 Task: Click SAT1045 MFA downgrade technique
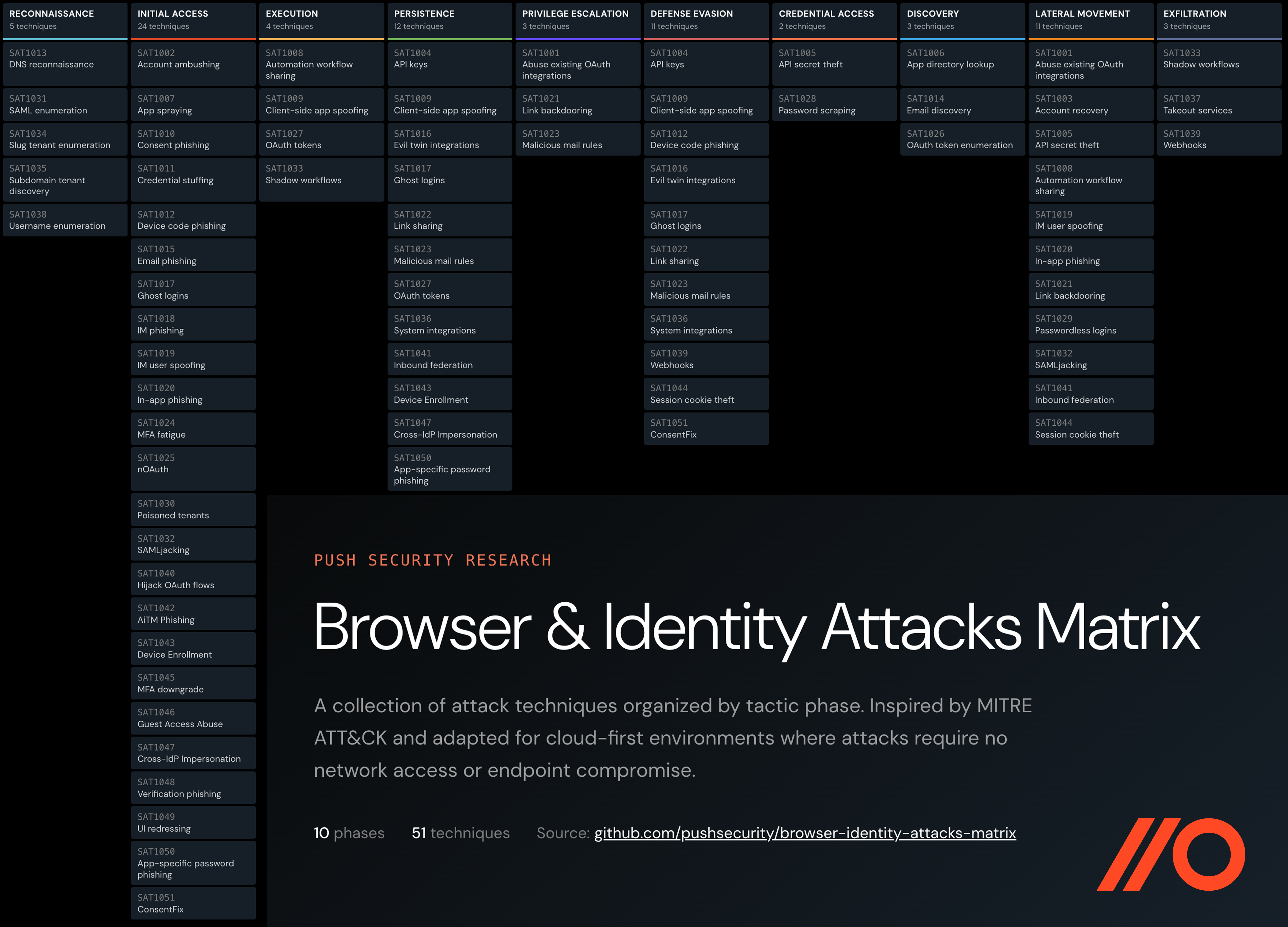click(193, 683)
